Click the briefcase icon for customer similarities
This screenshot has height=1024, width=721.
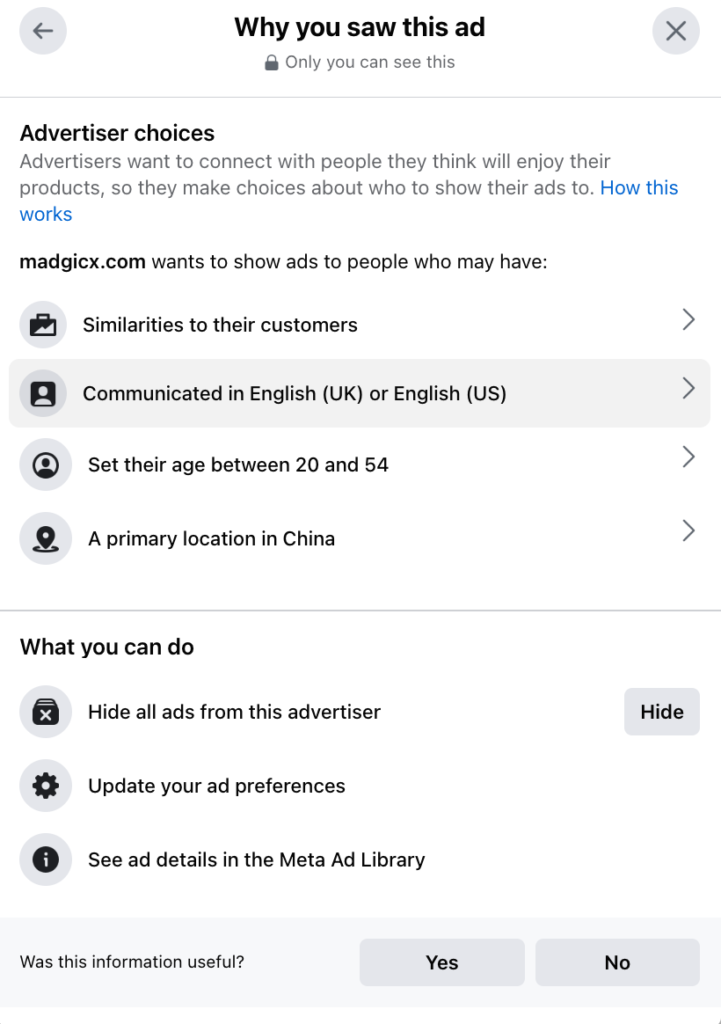coord(43,325)
